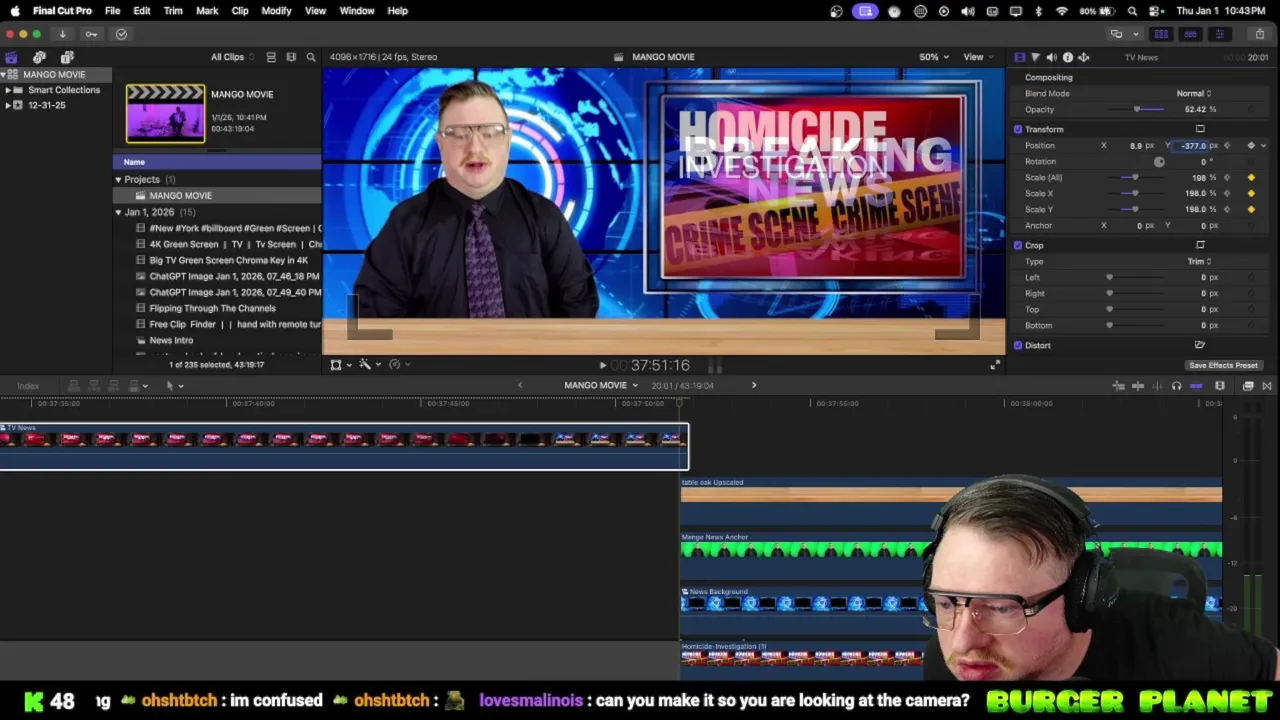Open the Edit menu

[142, 11]
